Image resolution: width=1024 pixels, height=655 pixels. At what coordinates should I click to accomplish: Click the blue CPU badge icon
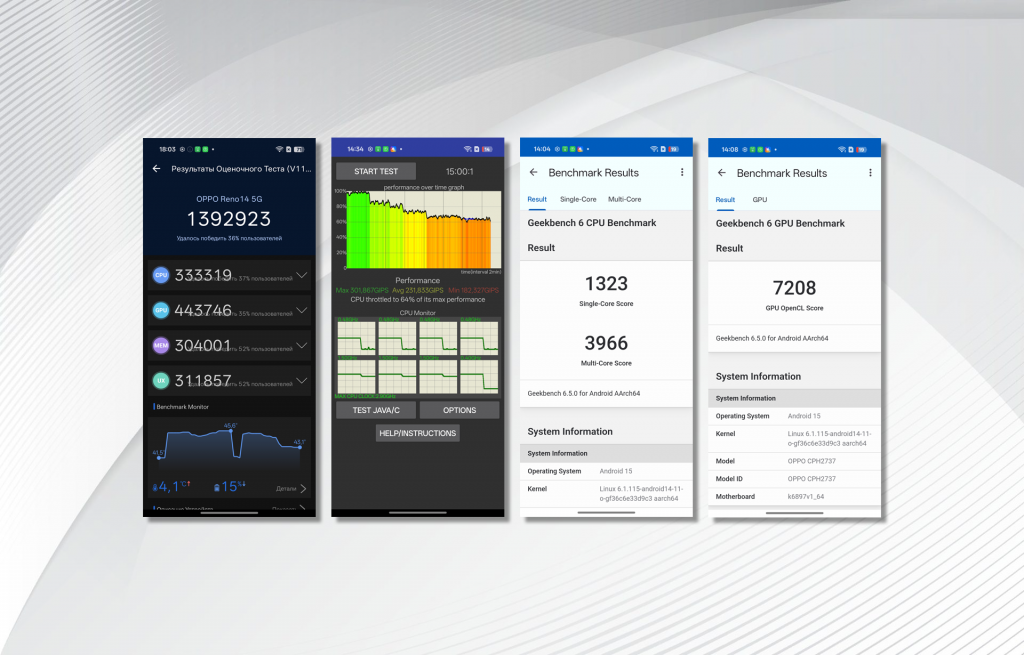[x=161, y=275]
